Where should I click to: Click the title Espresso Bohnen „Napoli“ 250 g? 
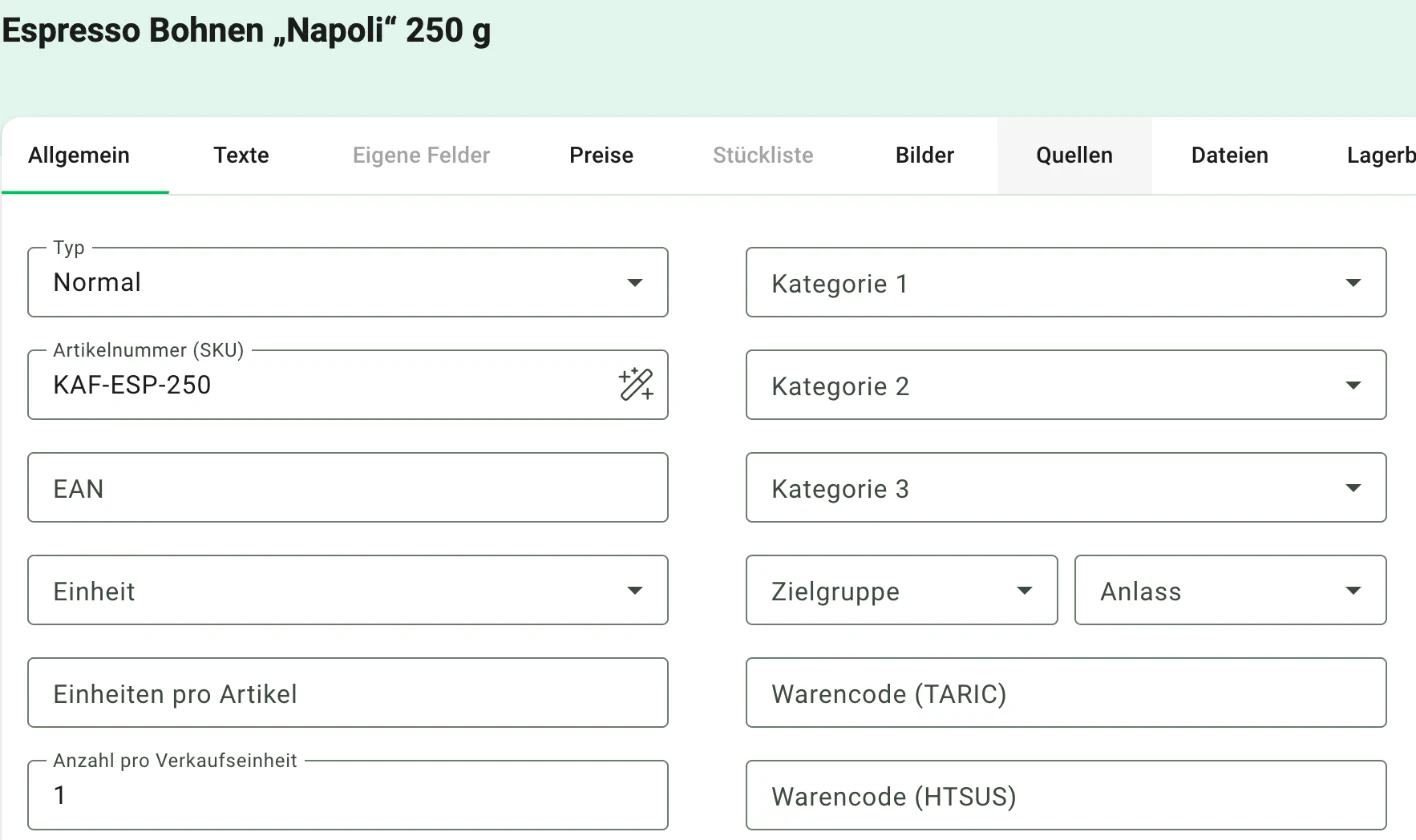246,32
